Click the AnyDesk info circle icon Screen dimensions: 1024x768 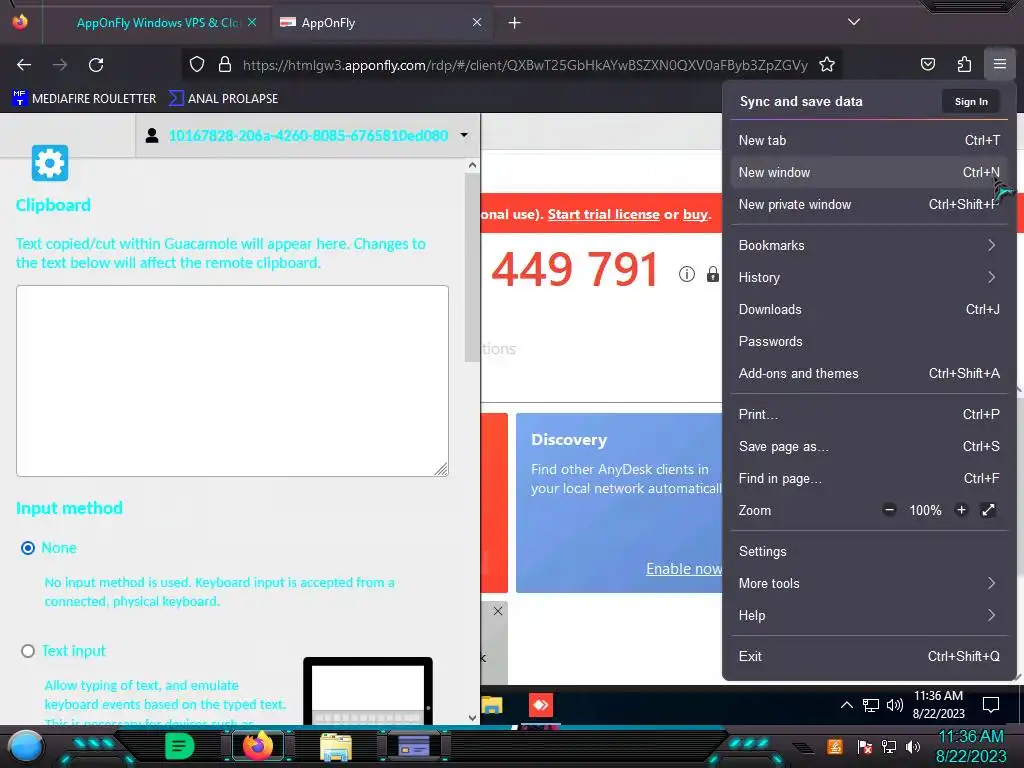pos(686,274)
